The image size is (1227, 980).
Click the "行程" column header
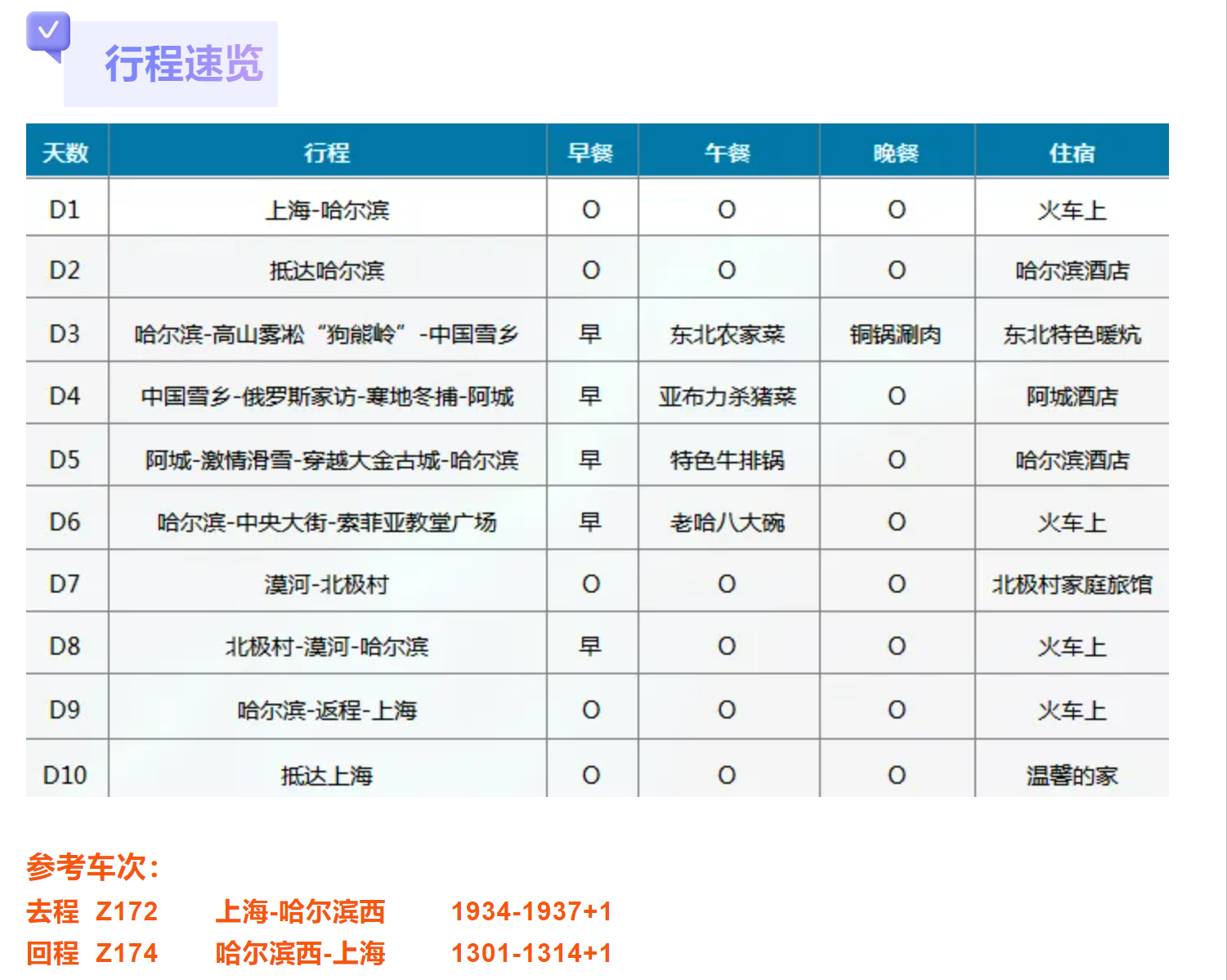(x=327, y=152)
